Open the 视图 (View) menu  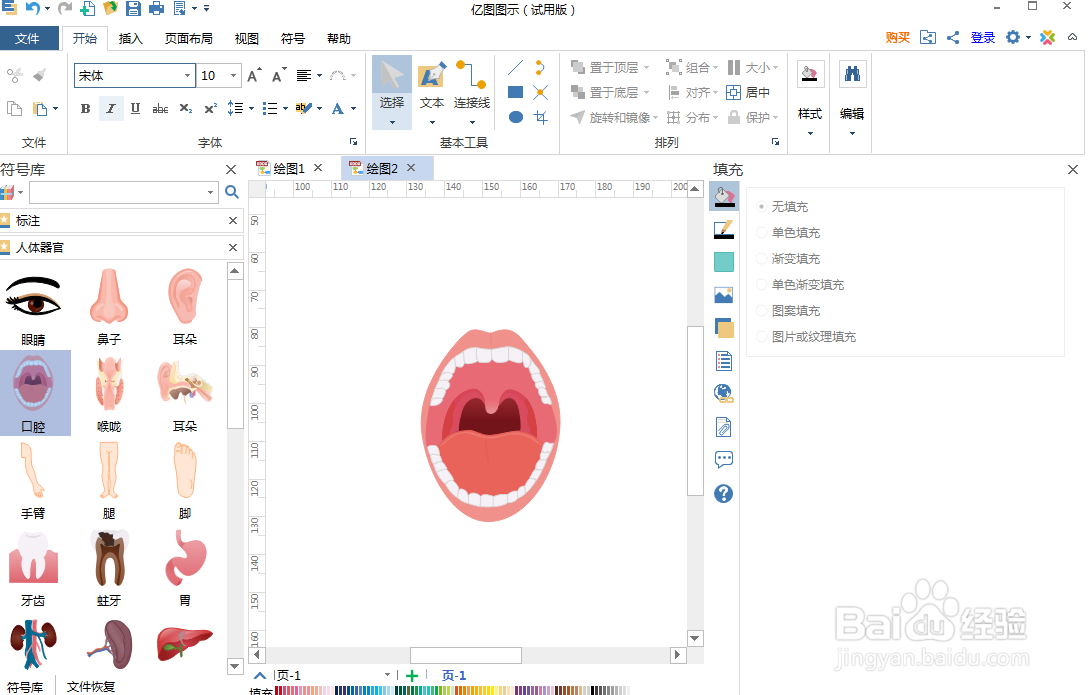click(246, 38)
